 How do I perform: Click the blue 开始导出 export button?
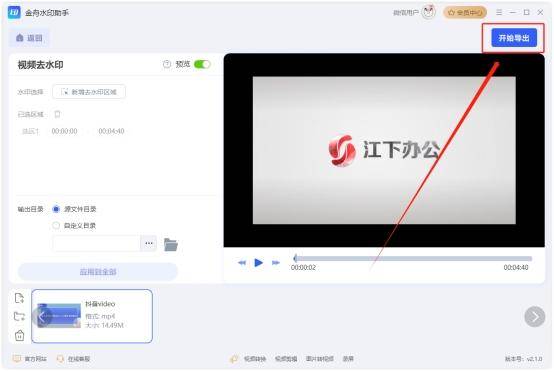pos(514,38)
